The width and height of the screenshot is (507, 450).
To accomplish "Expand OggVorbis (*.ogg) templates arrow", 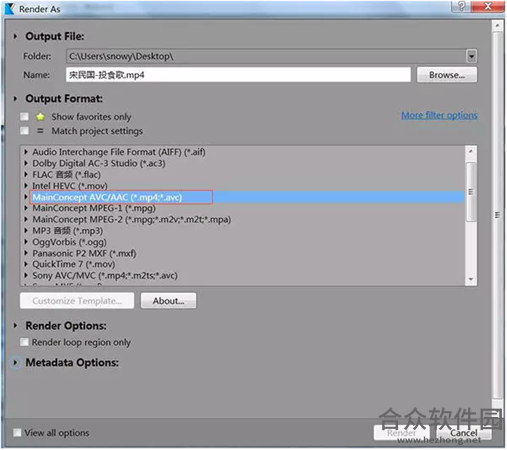I will 26,242.
